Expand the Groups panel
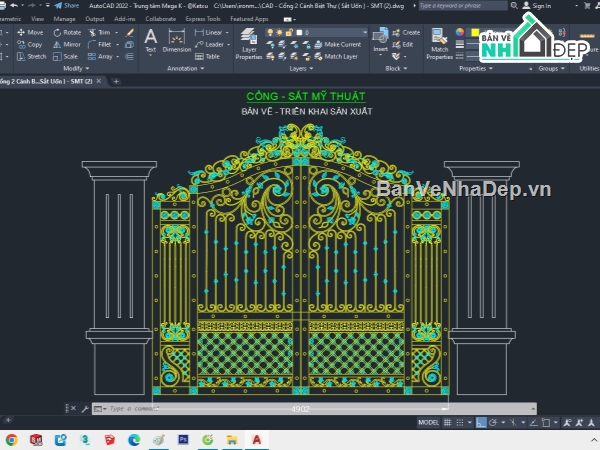600x450 pixels. tap(551, 68)
